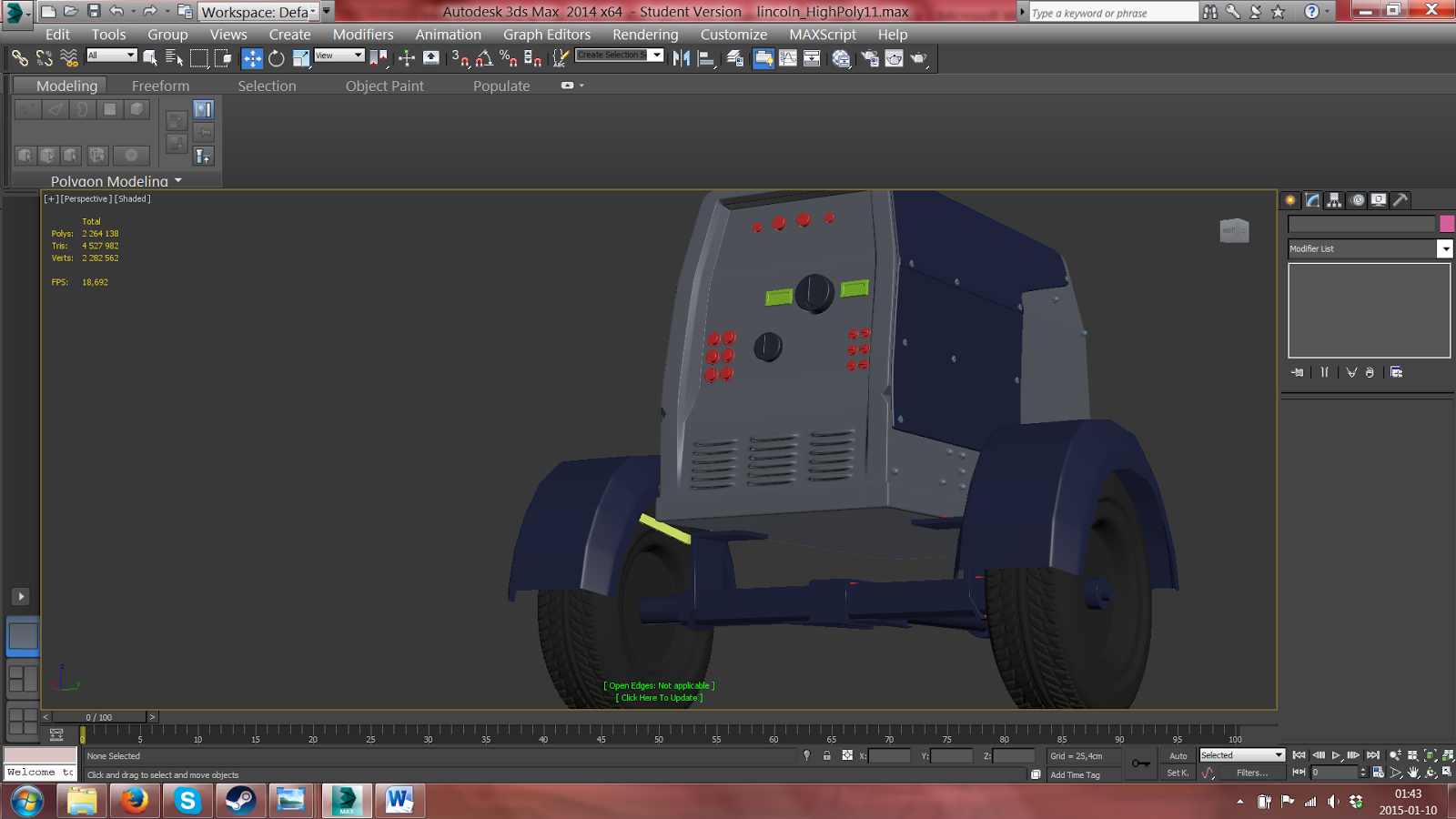Click the pink object color swatch

point(1446,224)
